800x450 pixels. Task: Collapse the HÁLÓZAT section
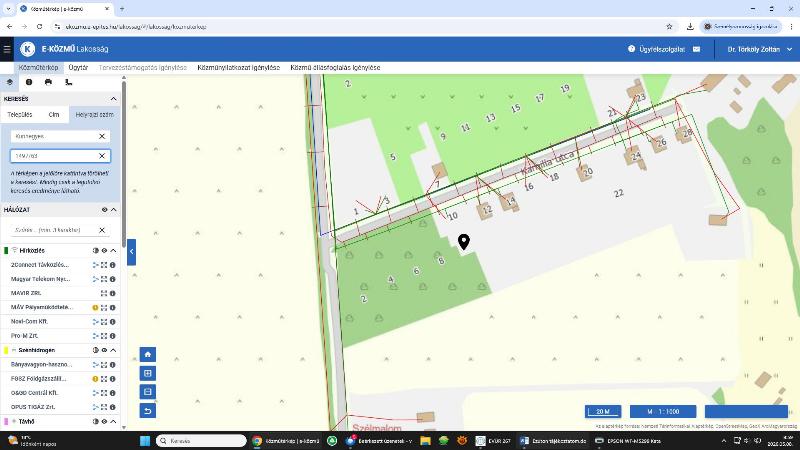(113, 210)
